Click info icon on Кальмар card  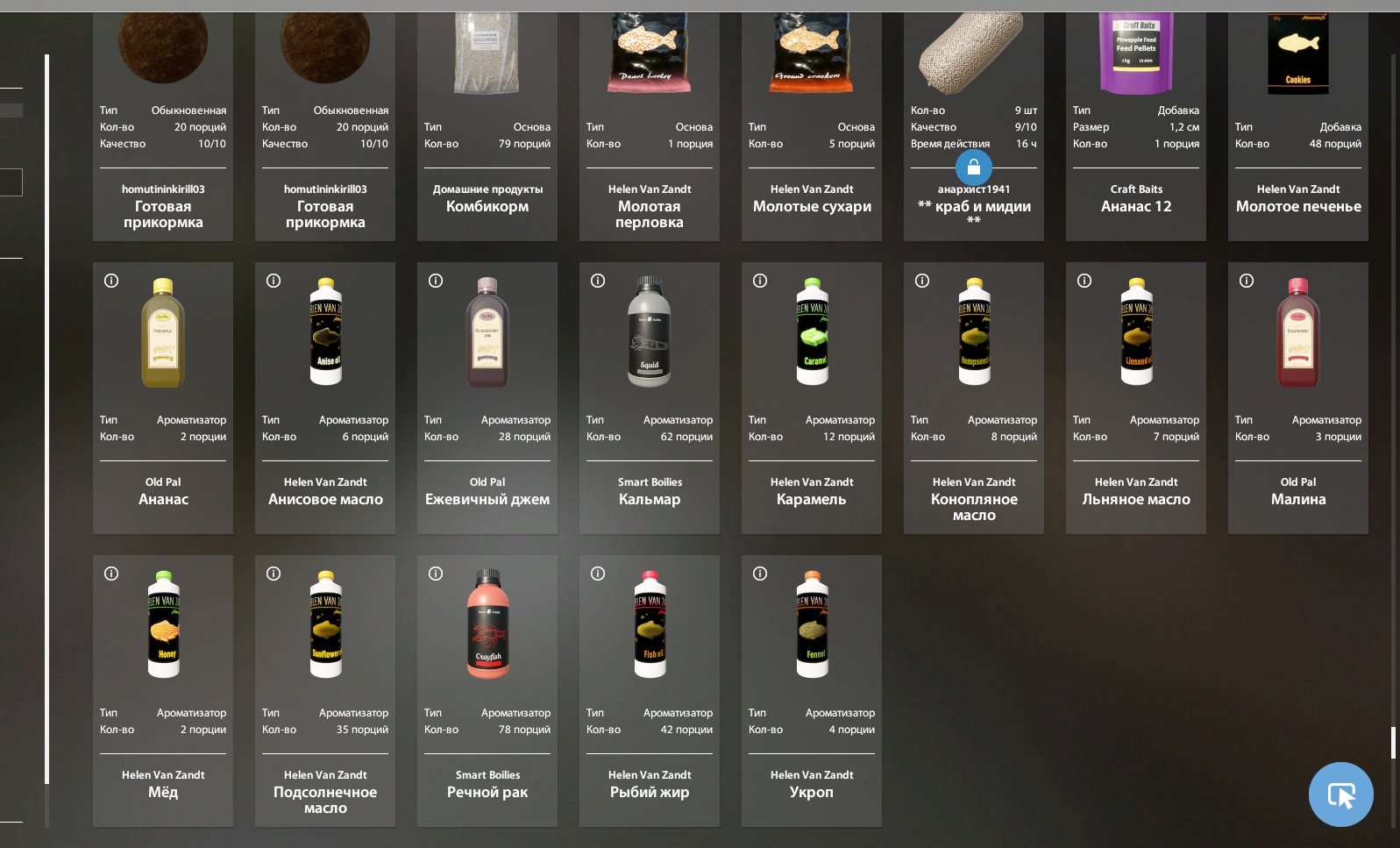(x=598, y=281)
